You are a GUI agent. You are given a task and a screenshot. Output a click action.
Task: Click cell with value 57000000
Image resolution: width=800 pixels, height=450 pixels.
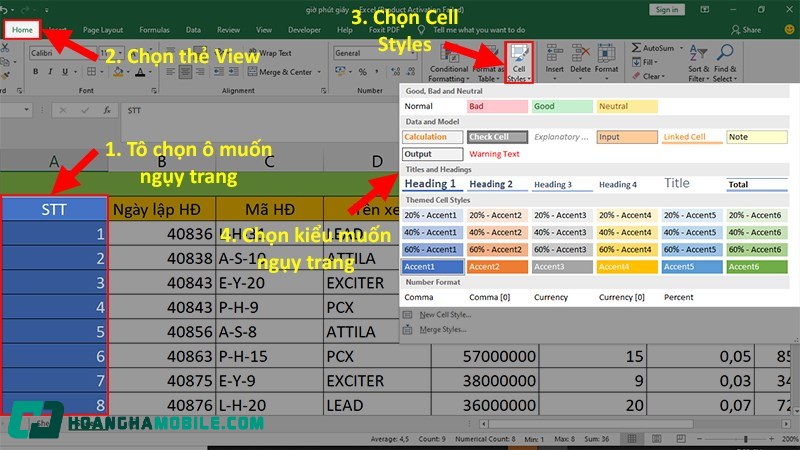(x=485, y=356)
